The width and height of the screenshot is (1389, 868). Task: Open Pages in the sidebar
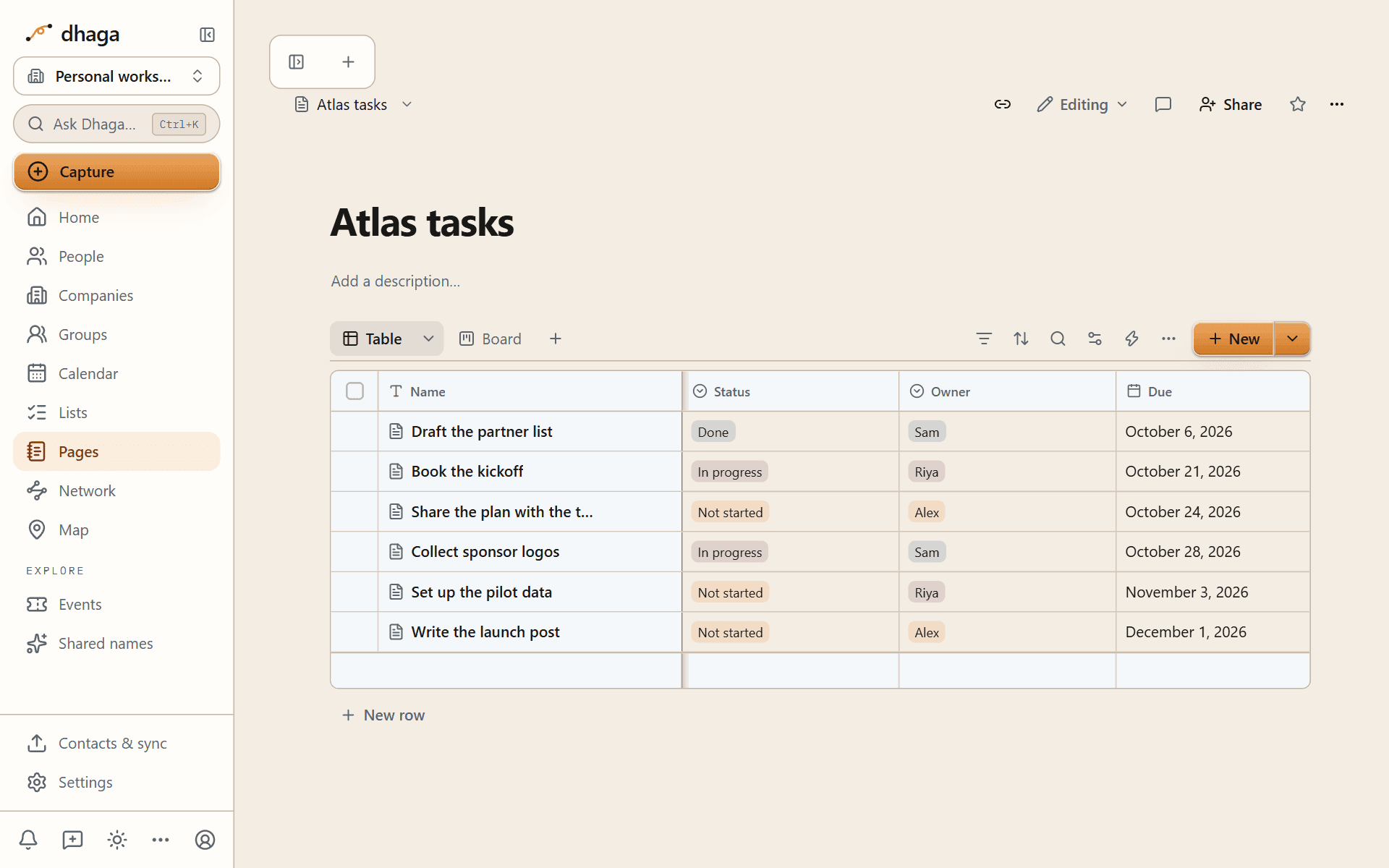pyautogui.click(x=116, y=451)
